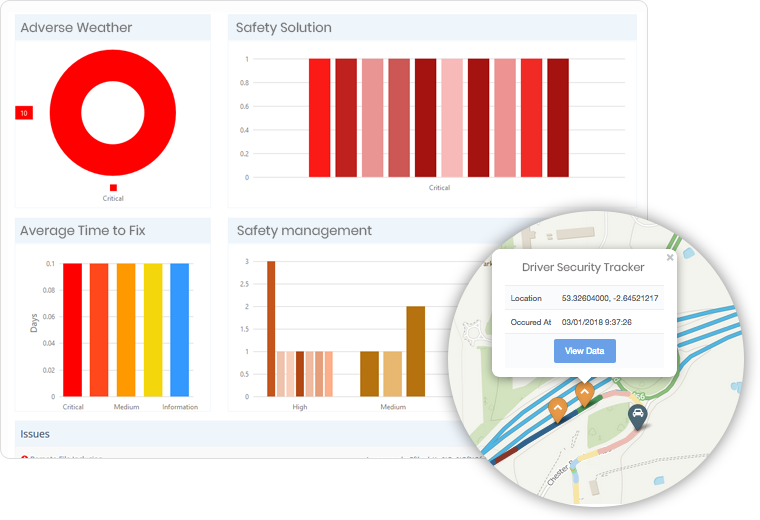Click the Adverse Weather panel title
The width and height of the screenshot is (760, 520).
pos(76,28)
